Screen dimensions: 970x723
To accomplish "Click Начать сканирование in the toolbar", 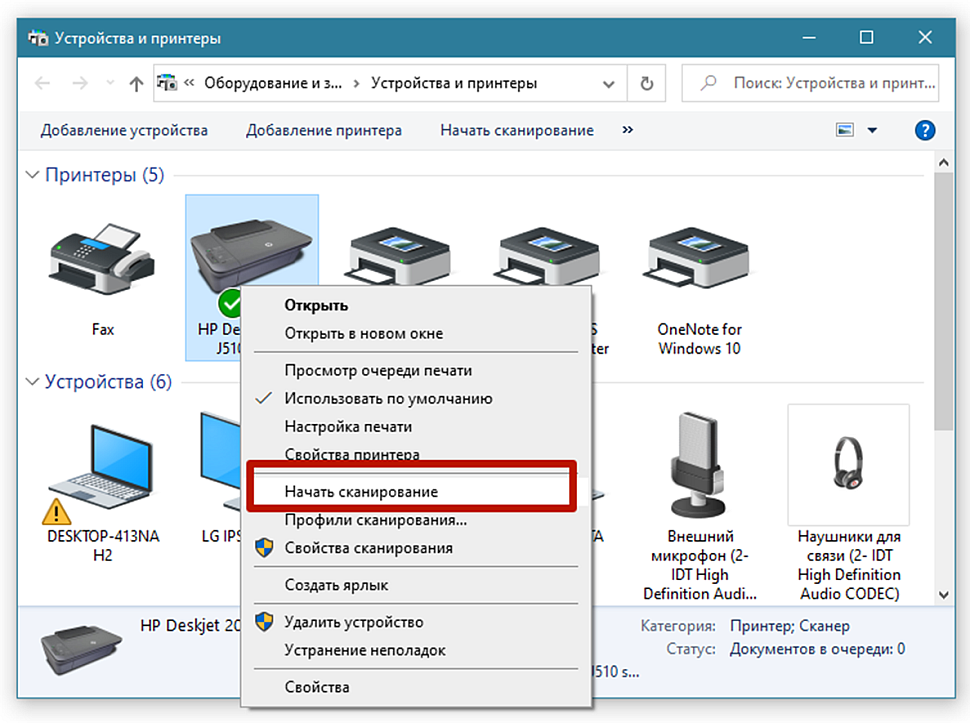I will [517, 130].
